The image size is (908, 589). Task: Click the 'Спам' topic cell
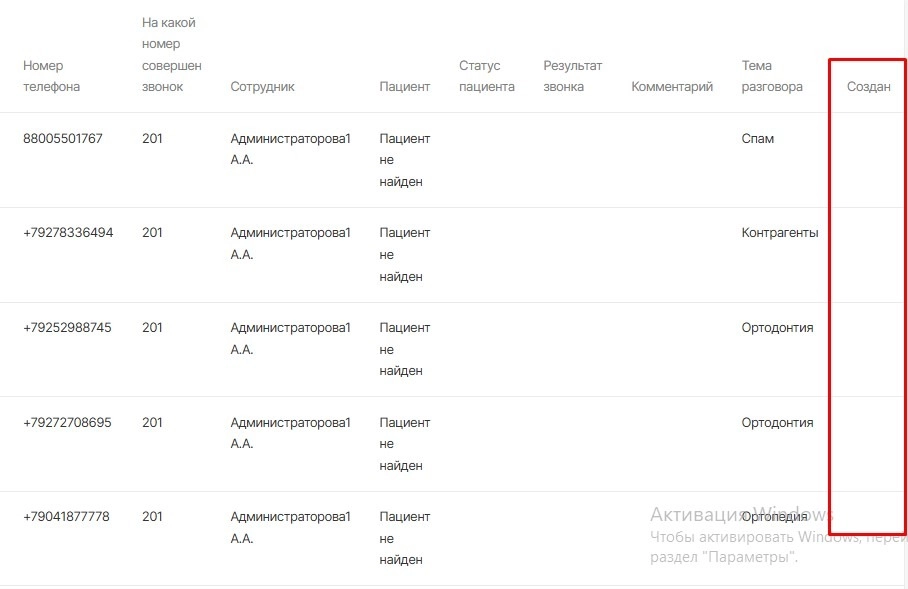pos(758,139)
